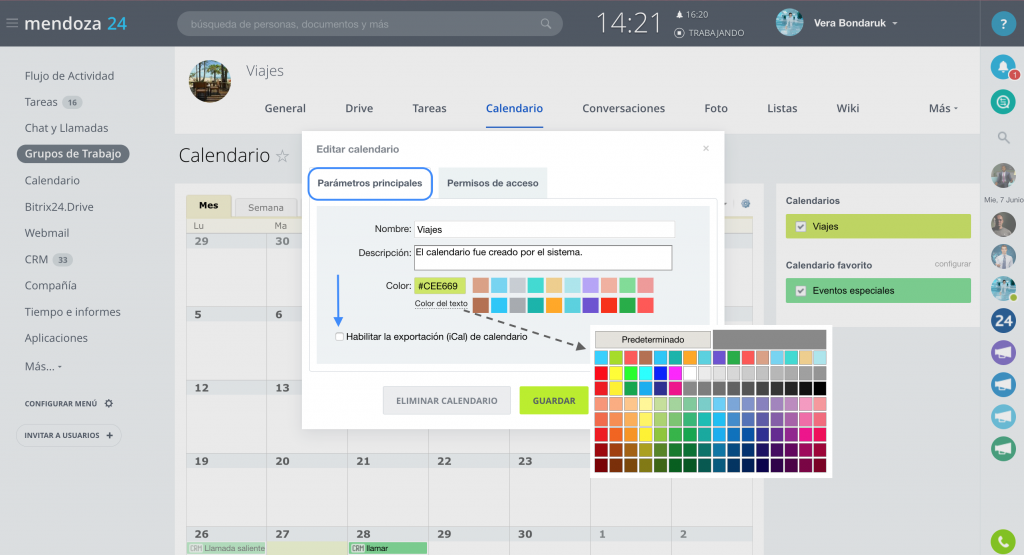Click the purple megaphone icon in the right sidebar
This screenshot has width=1024, height=555.
1003,353
